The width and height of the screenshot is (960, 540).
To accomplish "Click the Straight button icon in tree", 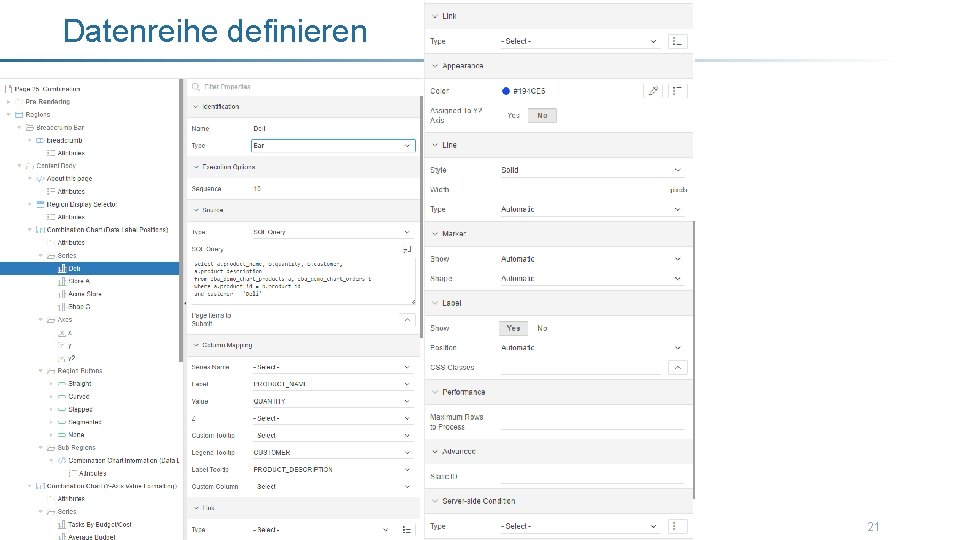I will click(62, 384).
